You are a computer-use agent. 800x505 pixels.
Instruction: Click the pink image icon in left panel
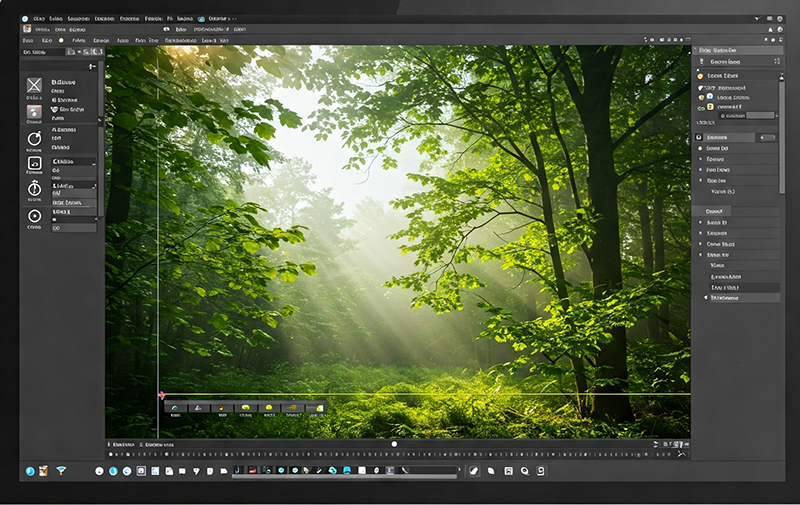coord(34,111)
